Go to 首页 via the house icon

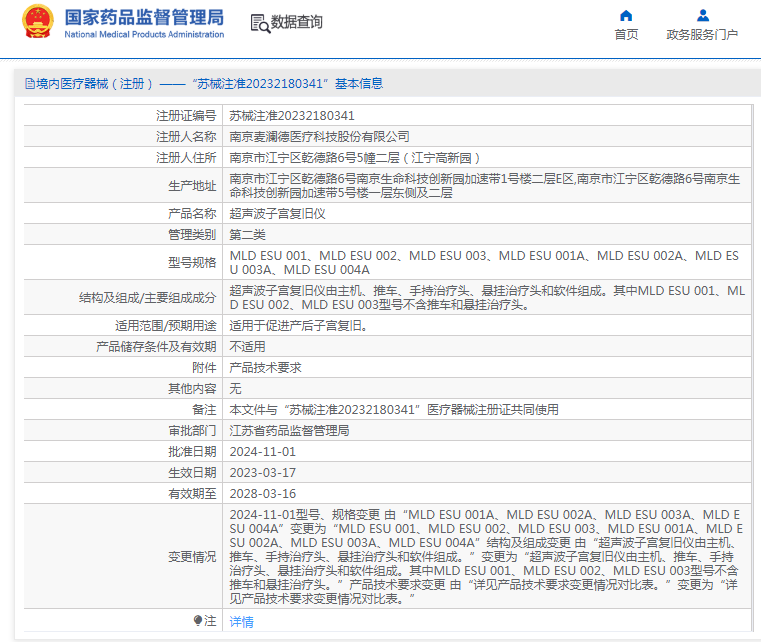tap(626, 16)
